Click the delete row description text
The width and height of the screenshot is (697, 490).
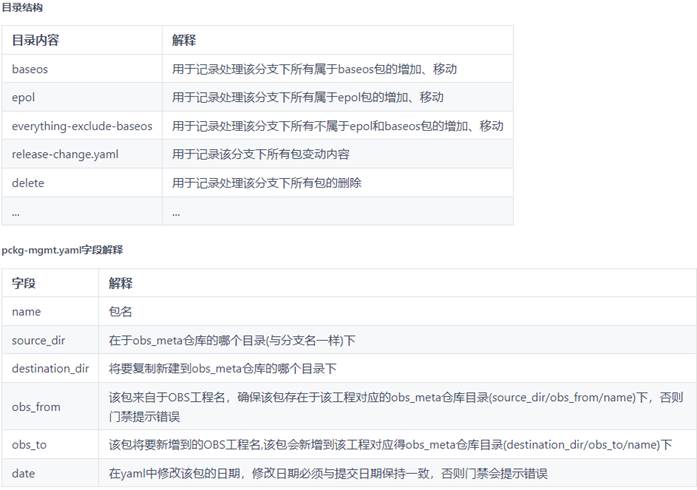coord(266,183)
